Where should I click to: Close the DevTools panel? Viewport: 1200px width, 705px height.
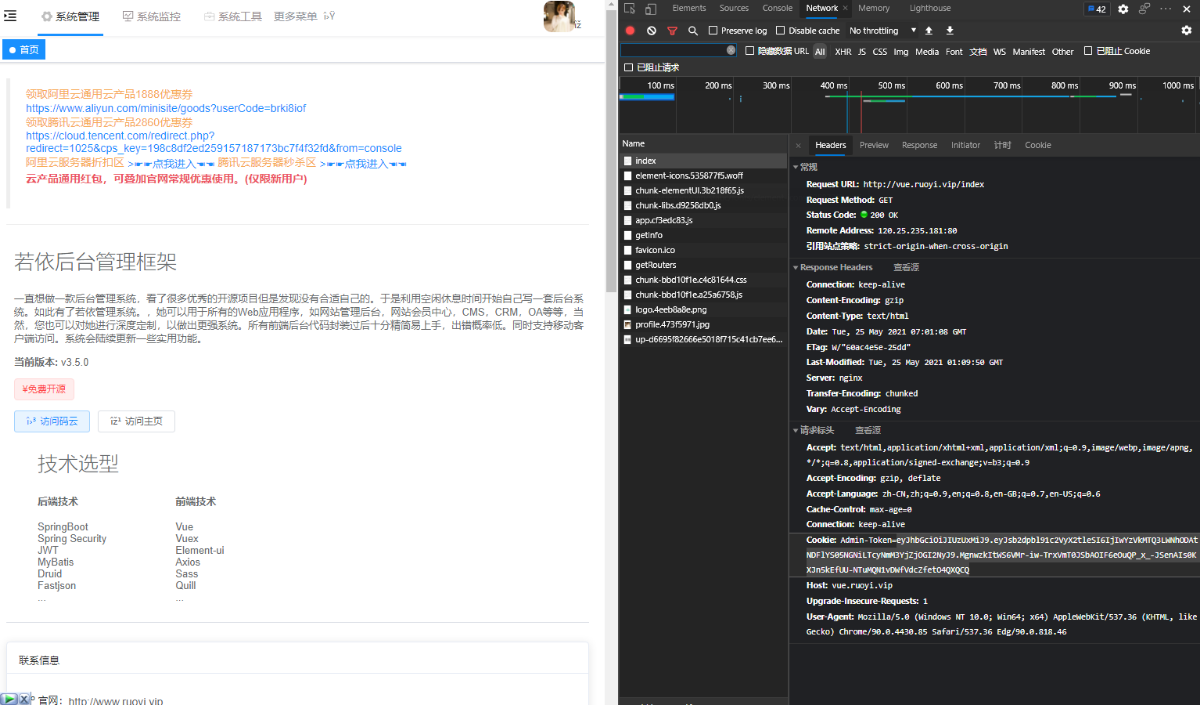(1187, 9)
